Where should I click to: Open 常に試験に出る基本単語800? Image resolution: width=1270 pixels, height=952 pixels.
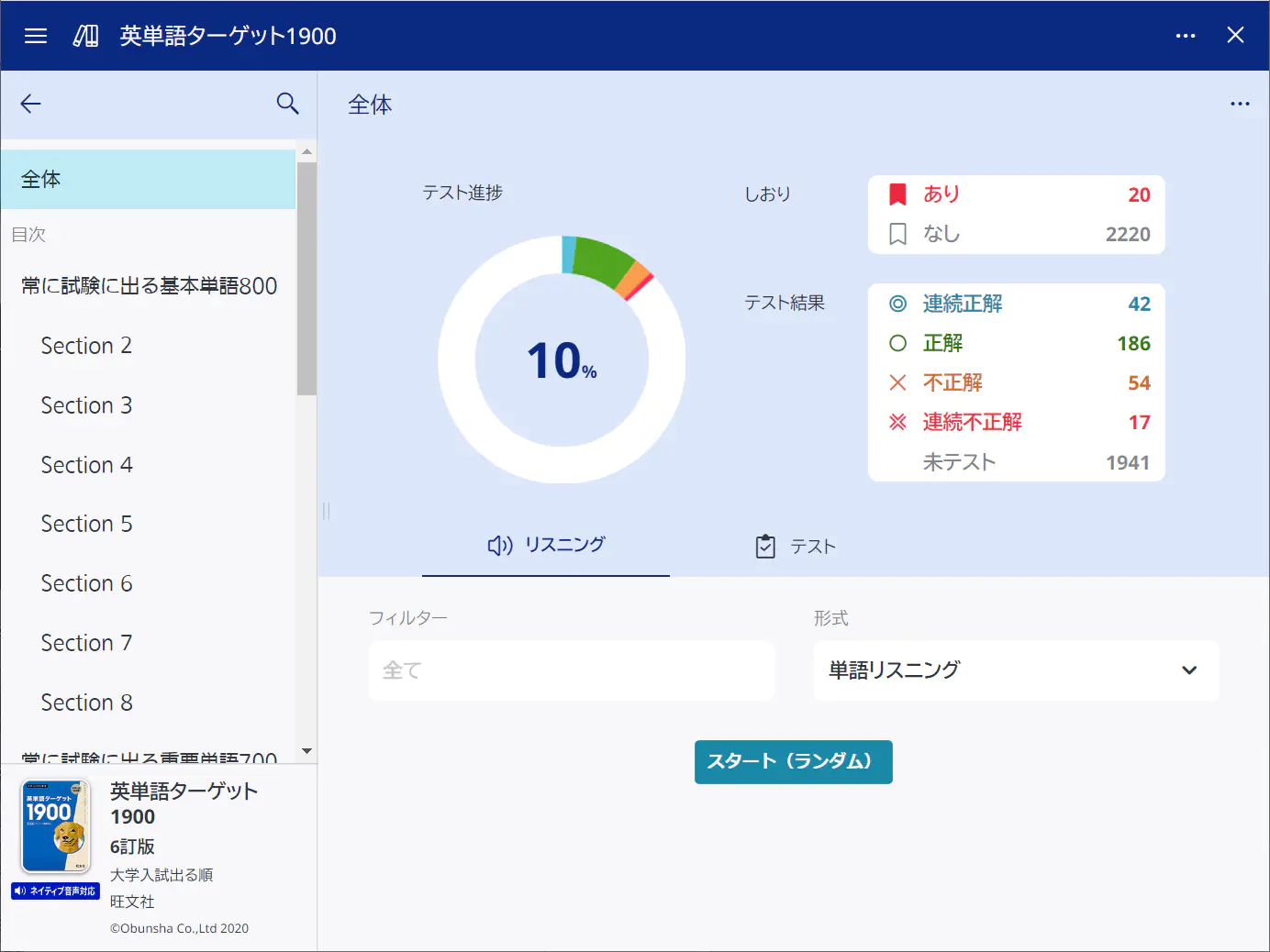tap(149, 285)
